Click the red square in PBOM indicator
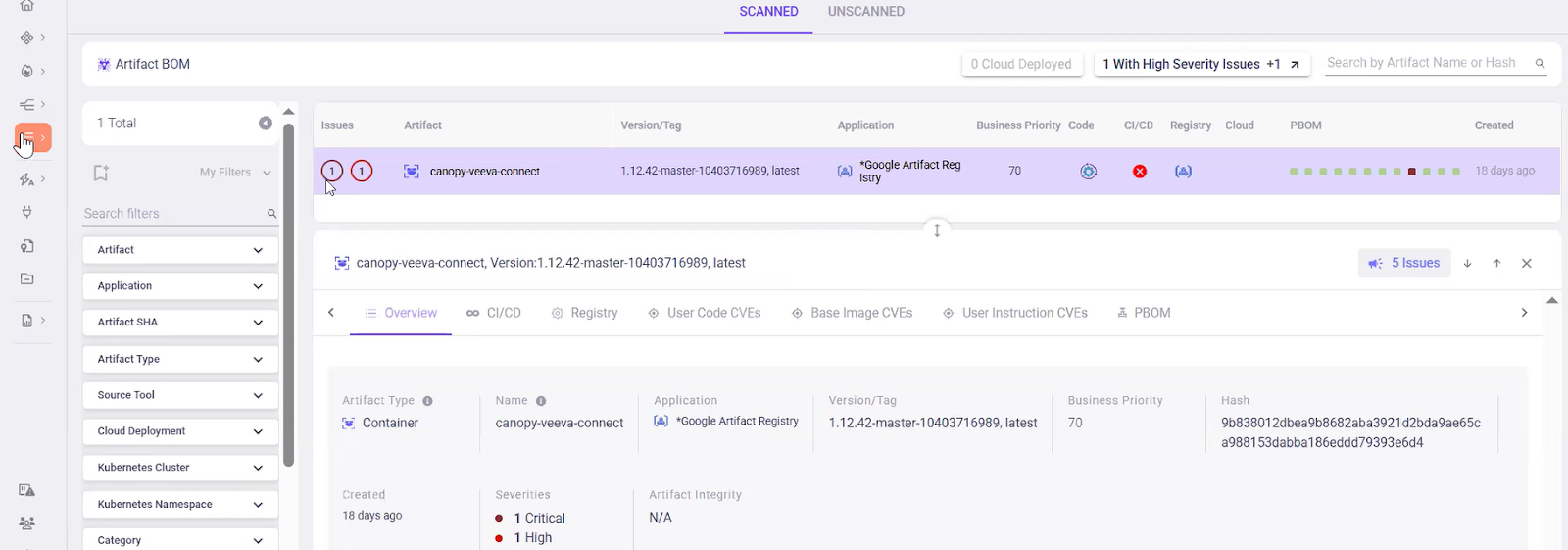The height and width of the screenshot is (550, 1568). [x=1411, y=172]
